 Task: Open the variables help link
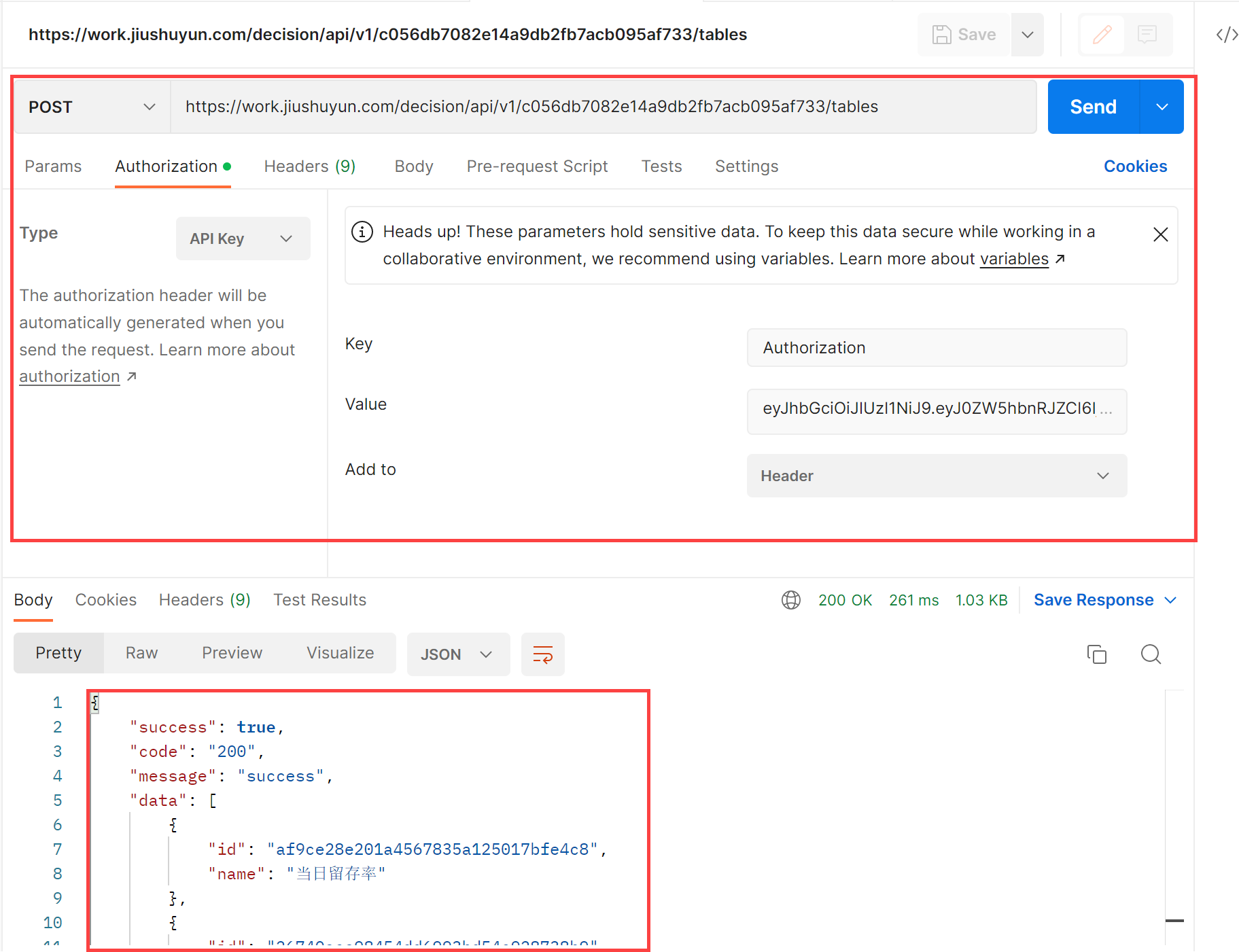pyautogui.click(x=1014, y=260)
